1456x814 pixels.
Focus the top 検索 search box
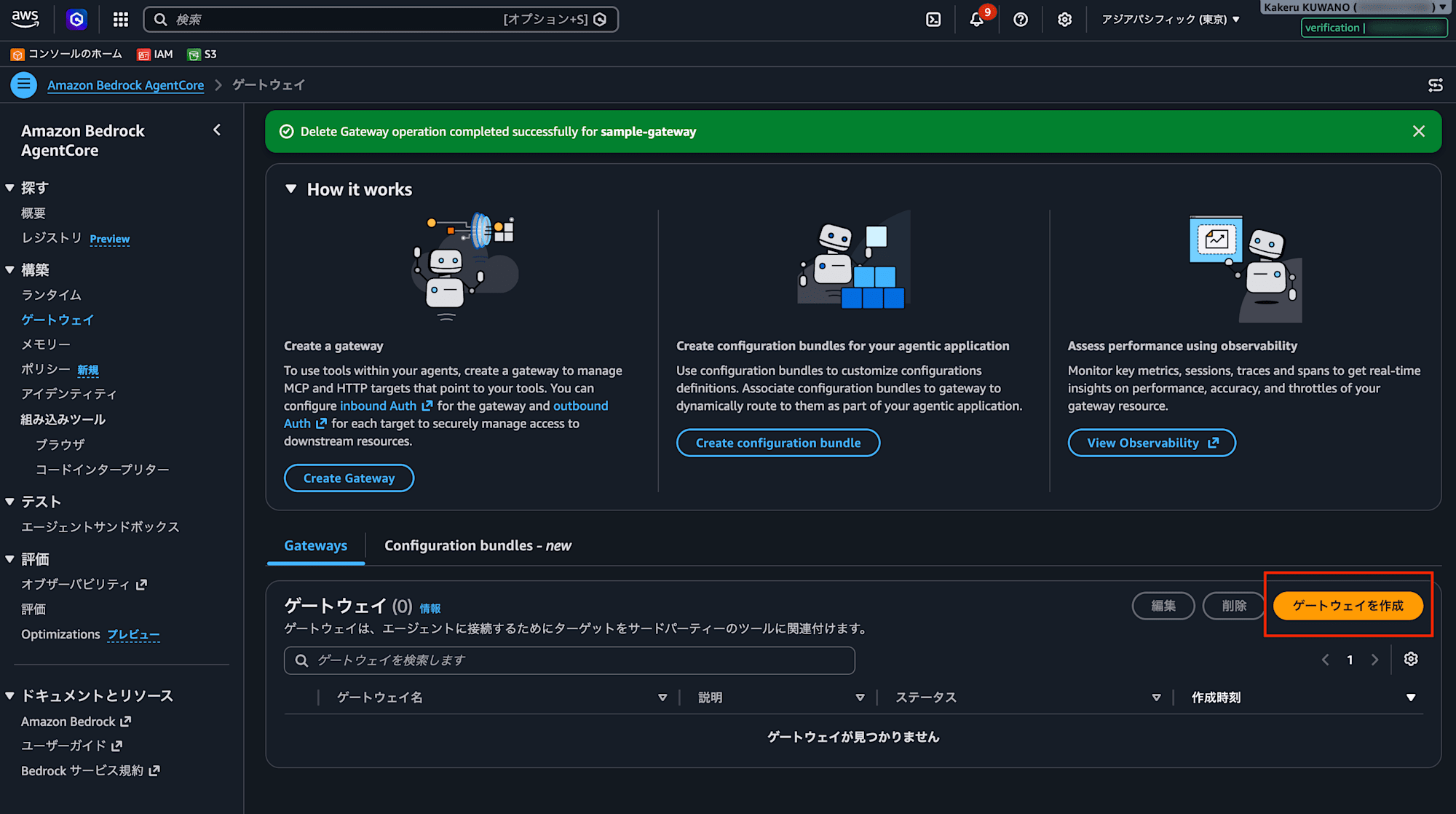tap(381, 20)
